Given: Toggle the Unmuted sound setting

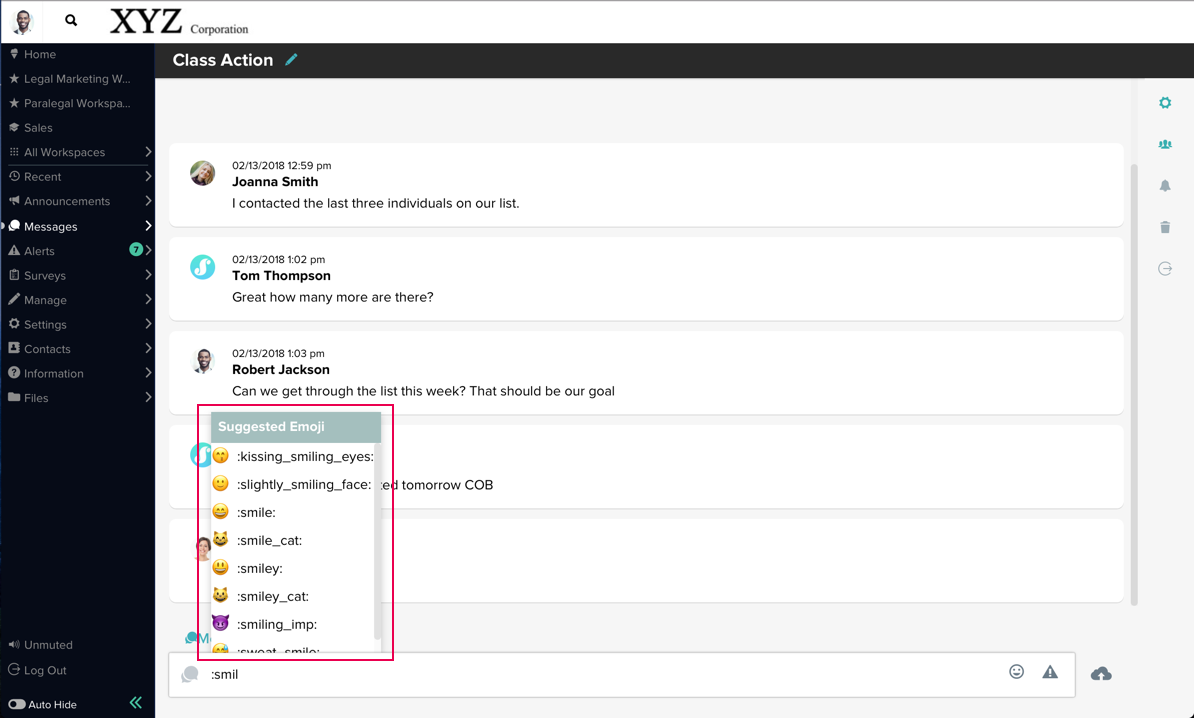Looking at the screenshot, I should pos(40,645).
